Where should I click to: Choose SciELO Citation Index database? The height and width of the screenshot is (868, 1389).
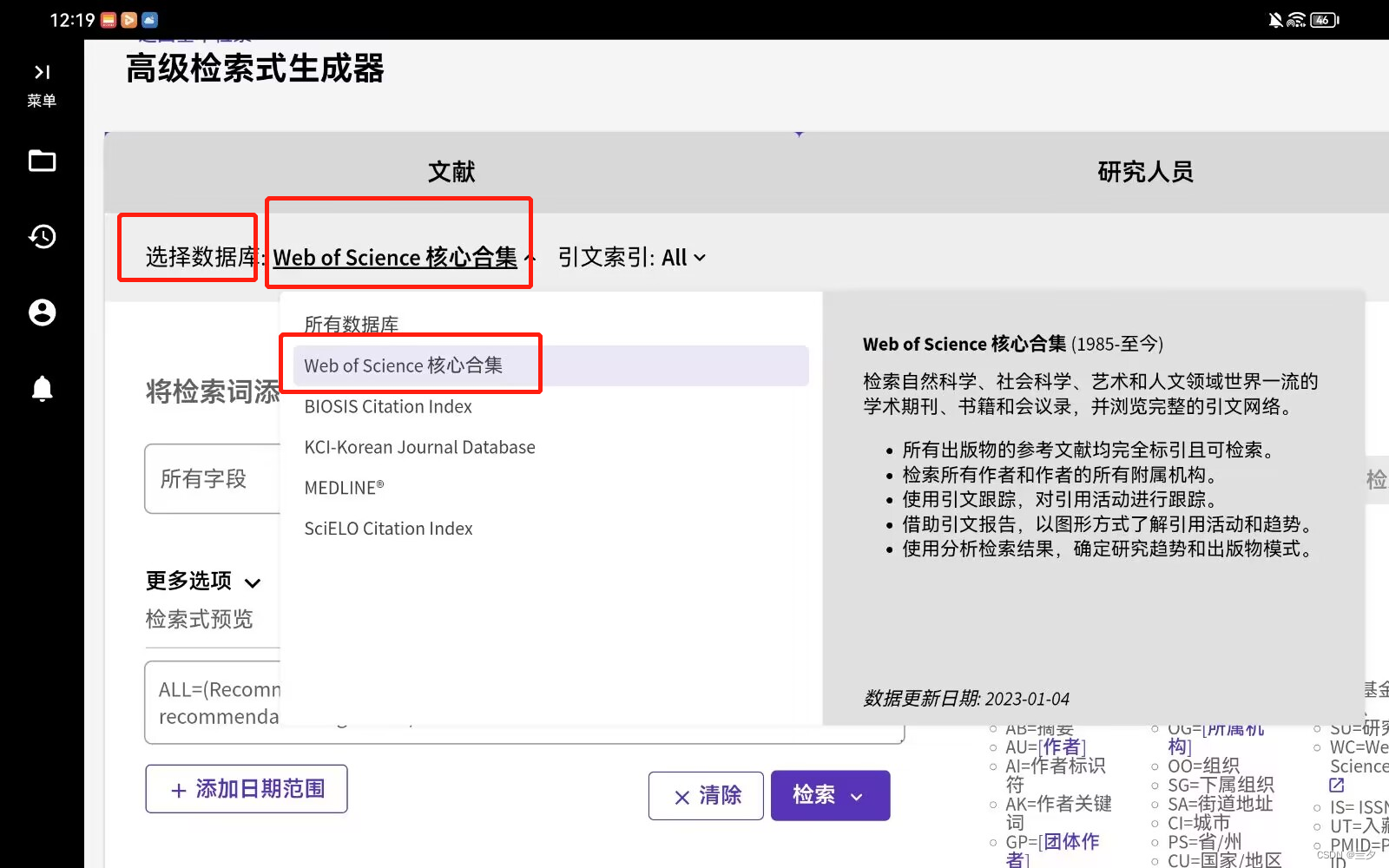tap(388, 529)
